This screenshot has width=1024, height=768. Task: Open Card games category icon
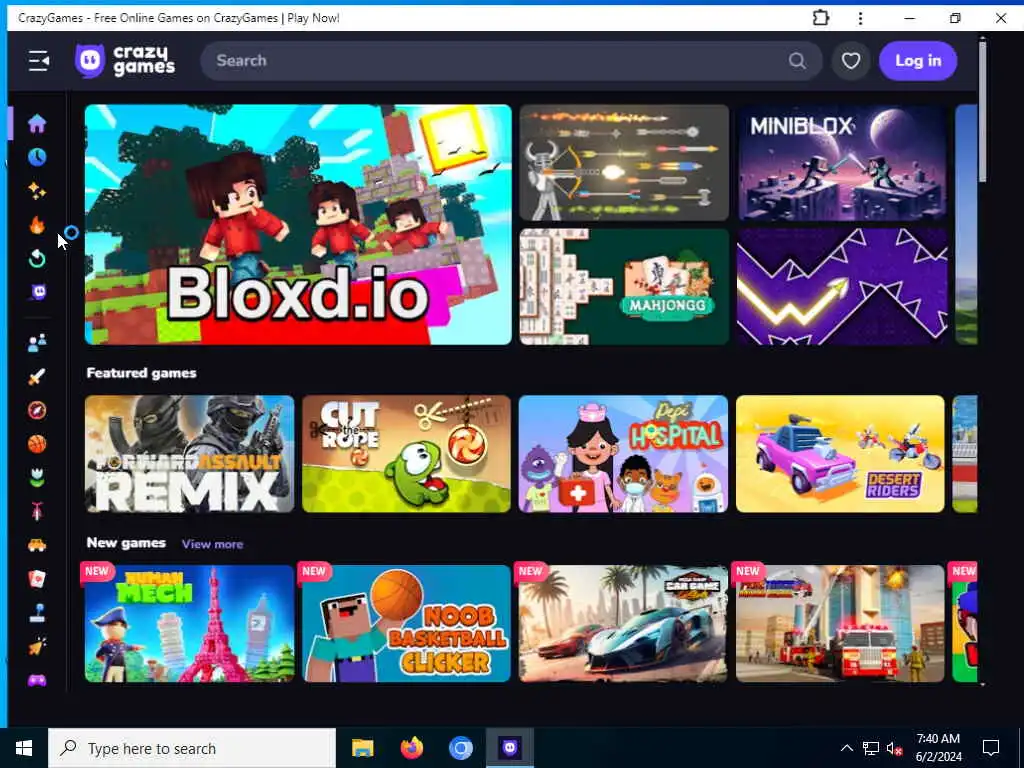pyautogui.click(x=37, y=579)
